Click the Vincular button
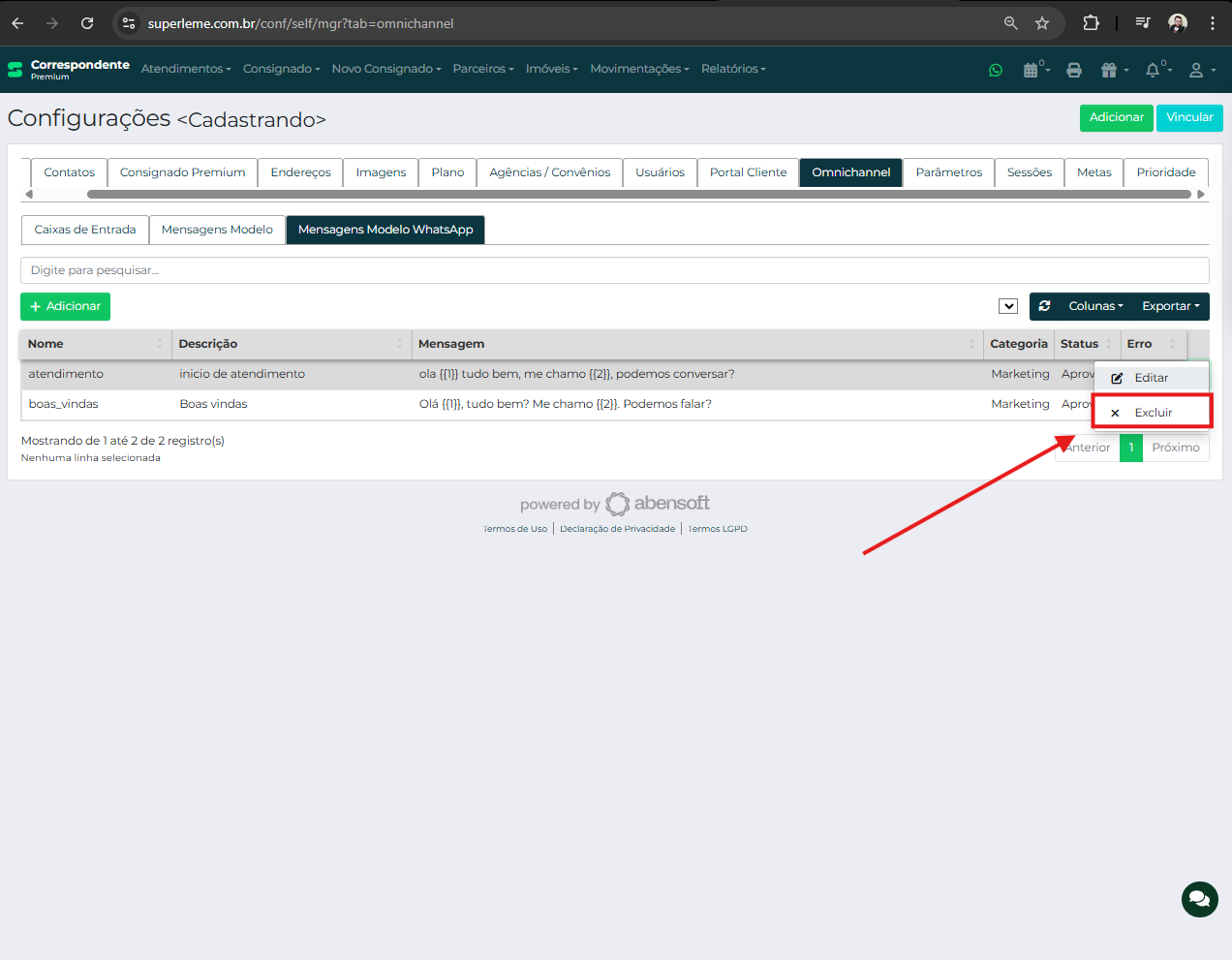 1189,117
